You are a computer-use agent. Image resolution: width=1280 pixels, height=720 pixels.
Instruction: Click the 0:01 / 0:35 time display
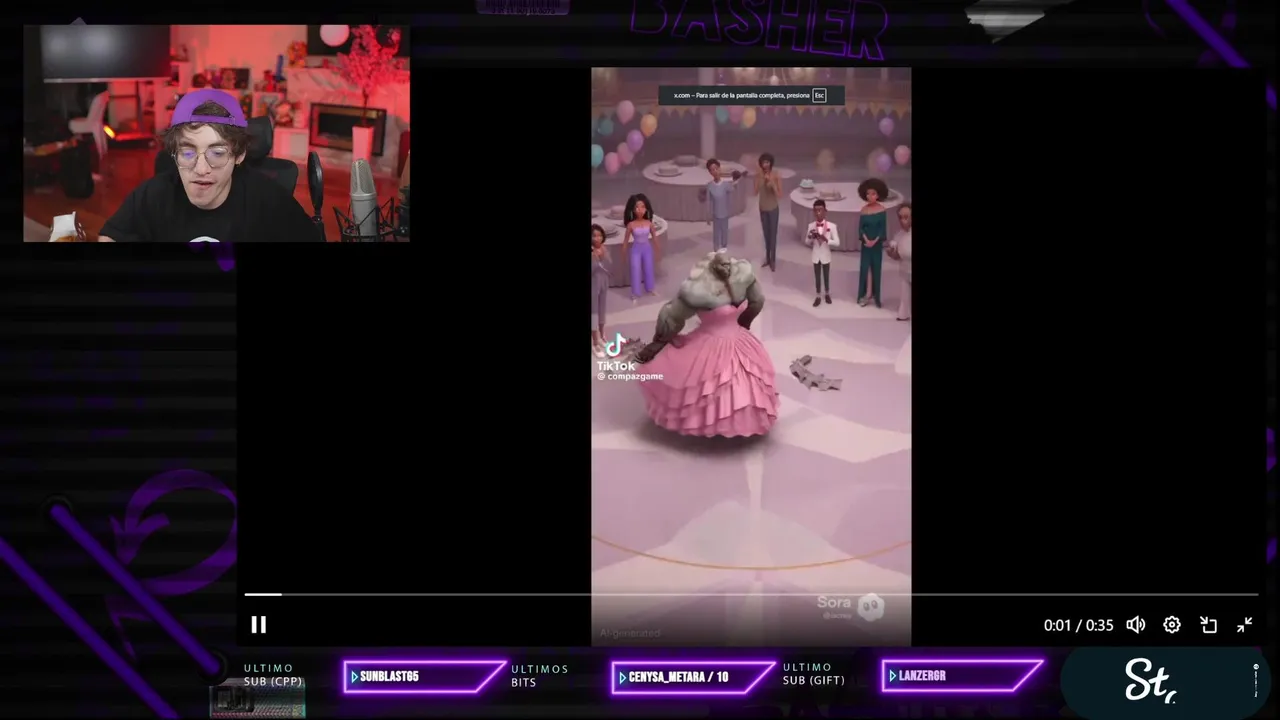click(x=1078, y=625)
